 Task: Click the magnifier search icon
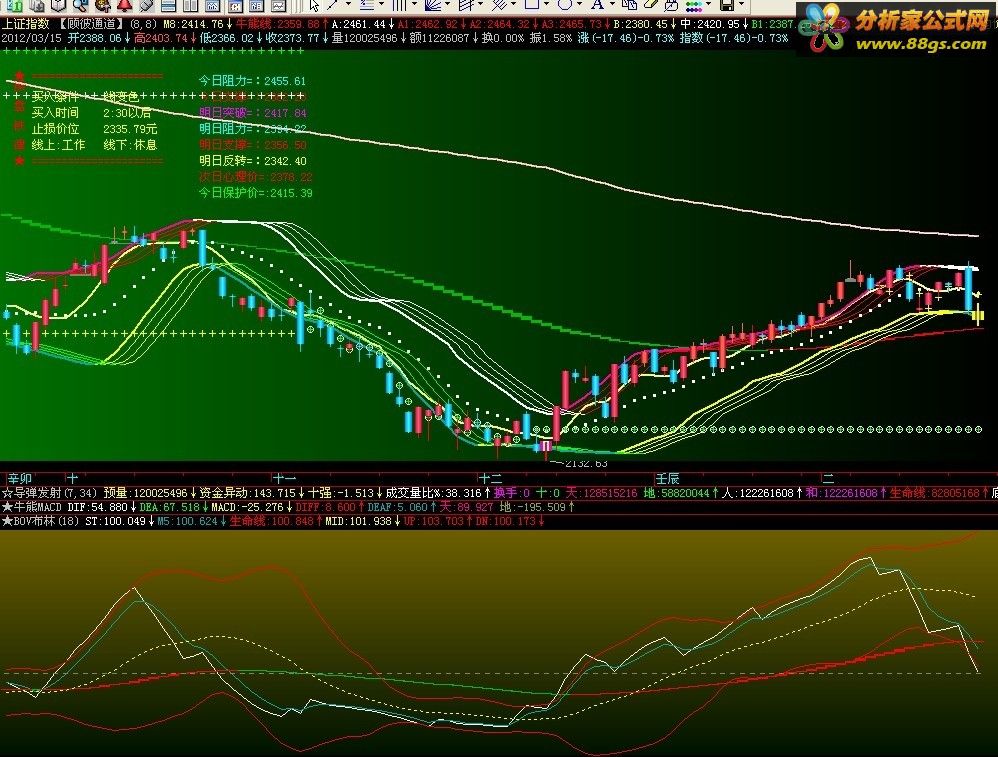pos(80,6)
